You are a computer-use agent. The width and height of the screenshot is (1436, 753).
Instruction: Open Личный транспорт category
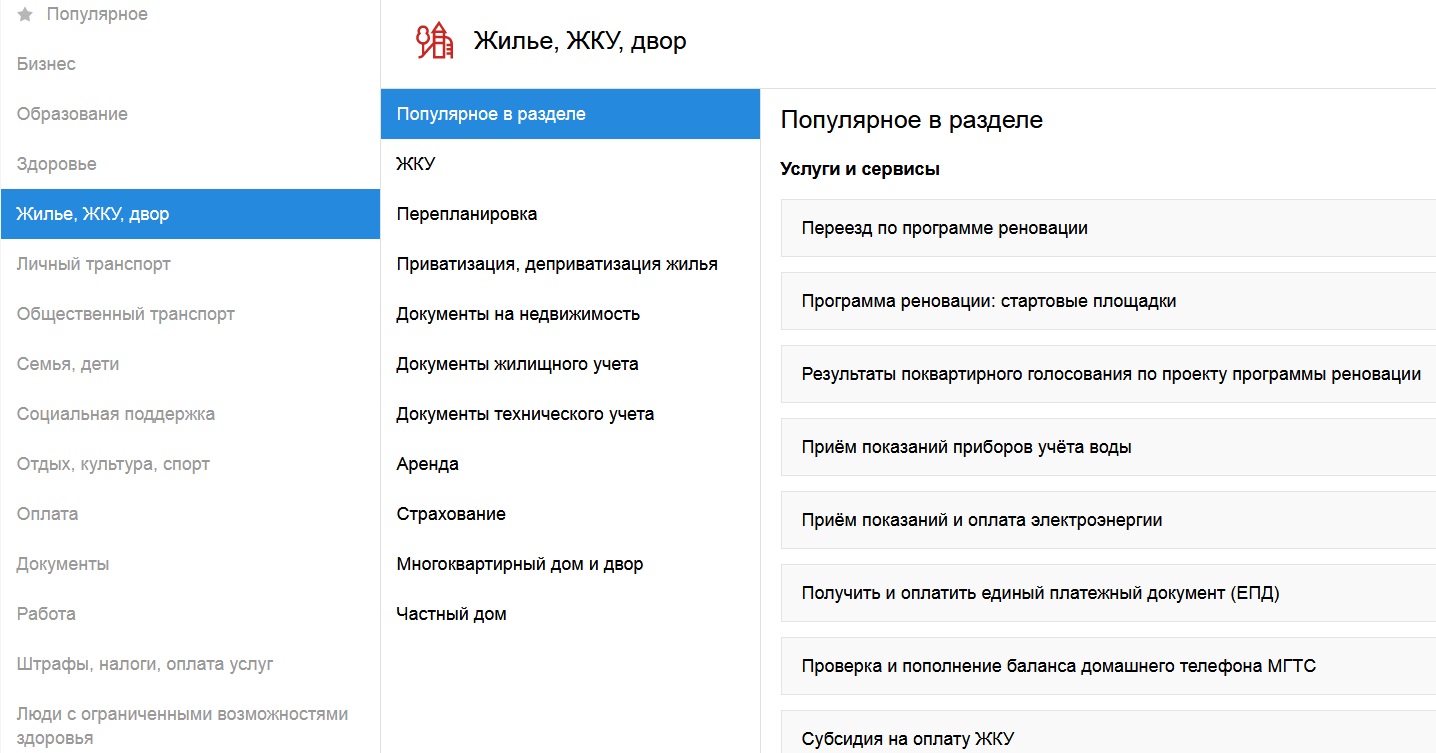(x=94, y=264)
